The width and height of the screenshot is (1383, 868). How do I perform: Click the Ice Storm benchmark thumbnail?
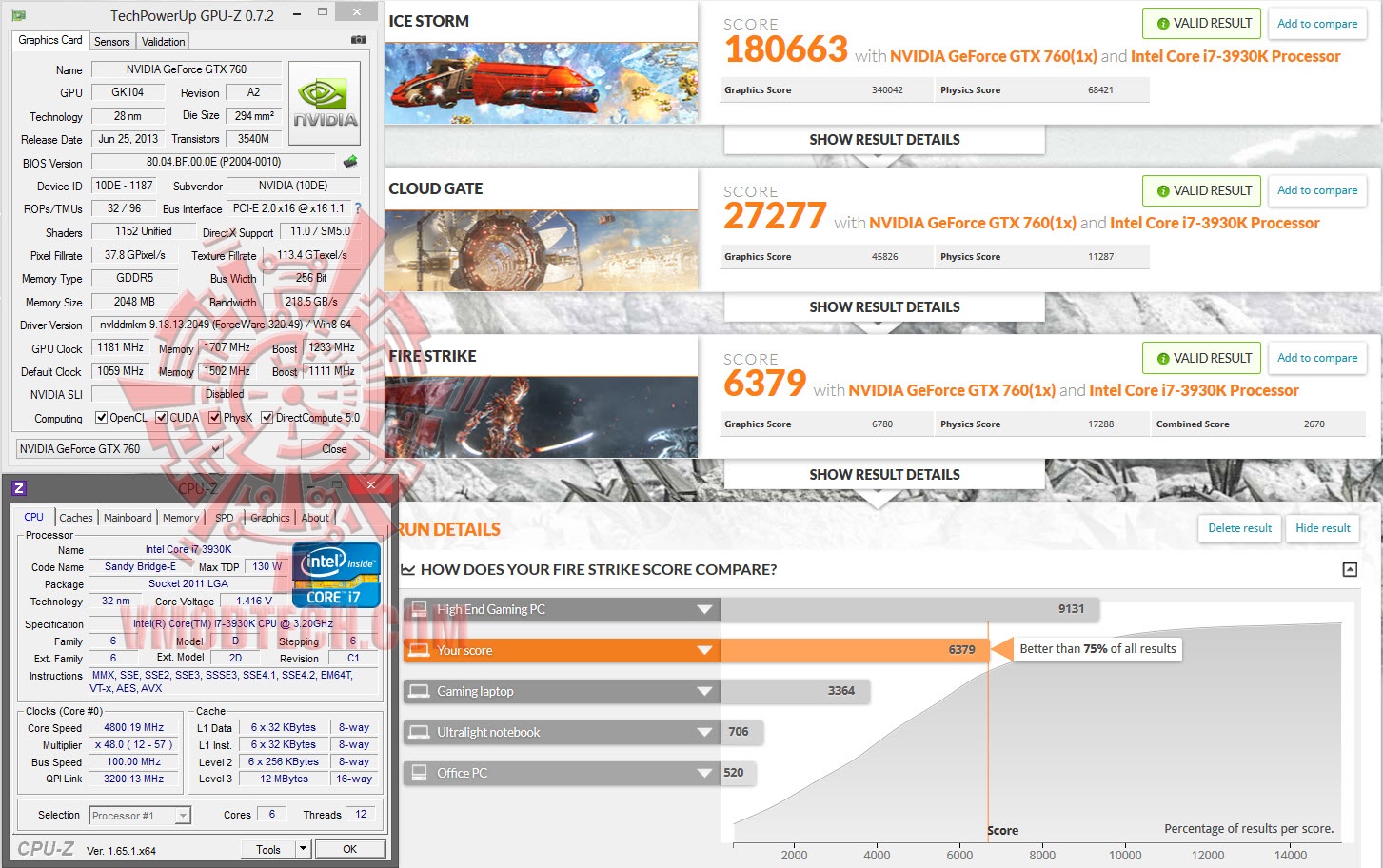point(541,83)
